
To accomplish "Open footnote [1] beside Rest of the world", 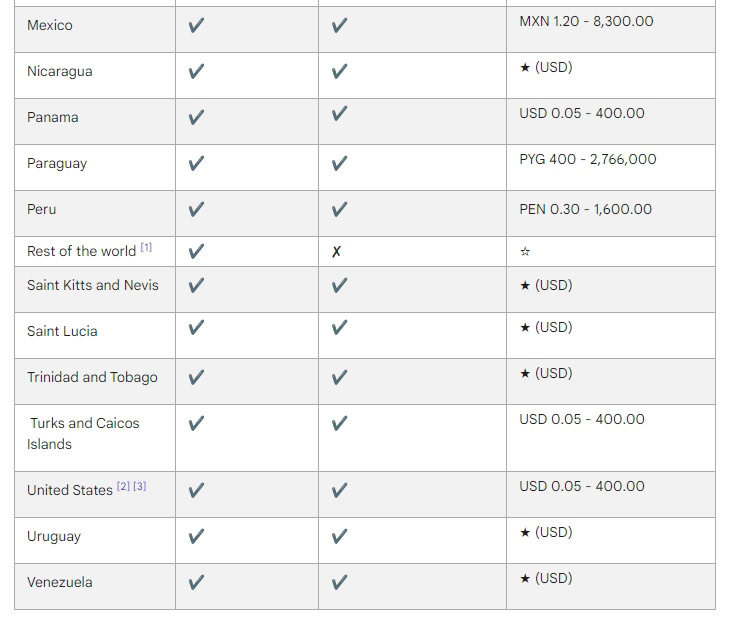I will point(146,247).
